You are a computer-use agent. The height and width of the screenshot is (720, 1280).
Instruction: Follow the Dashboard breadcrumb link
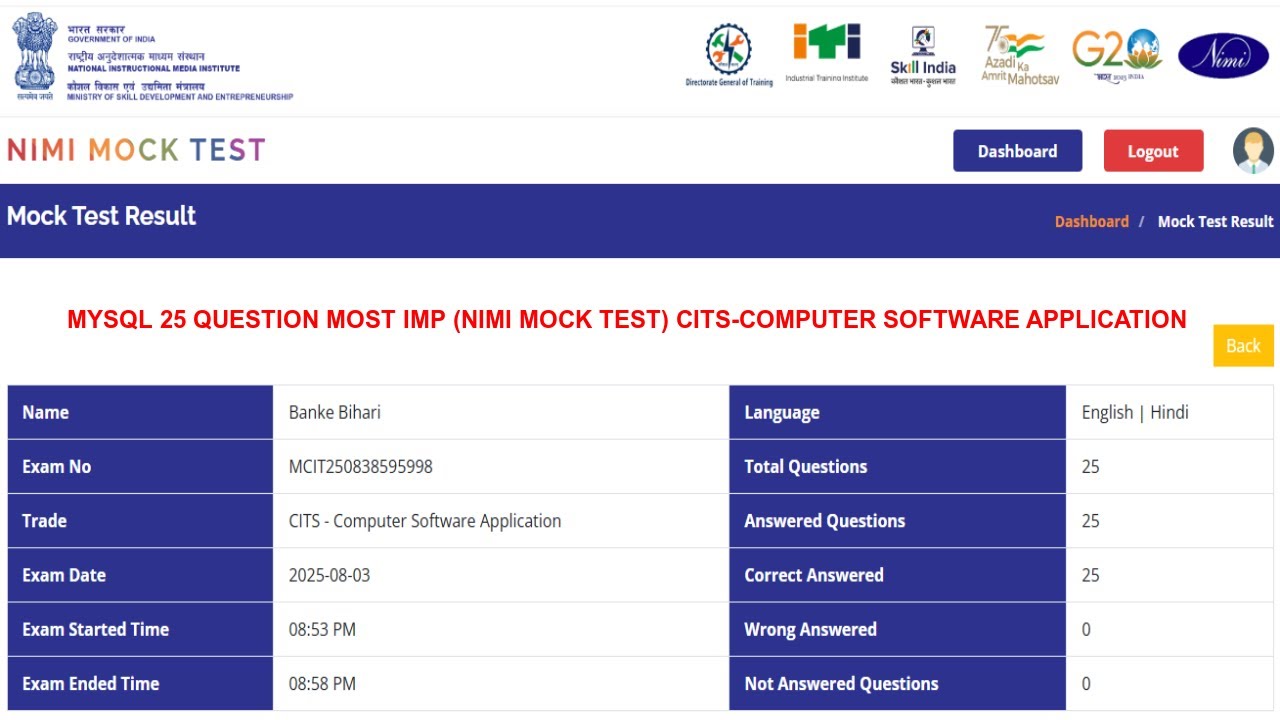coord(1091,221)
